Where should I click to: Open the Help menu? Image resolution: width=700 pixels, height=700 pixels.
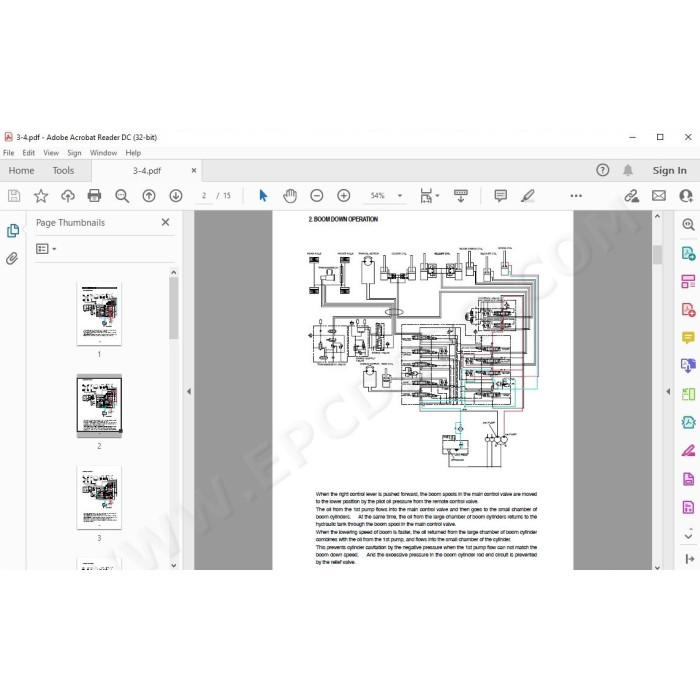[133, 153]
